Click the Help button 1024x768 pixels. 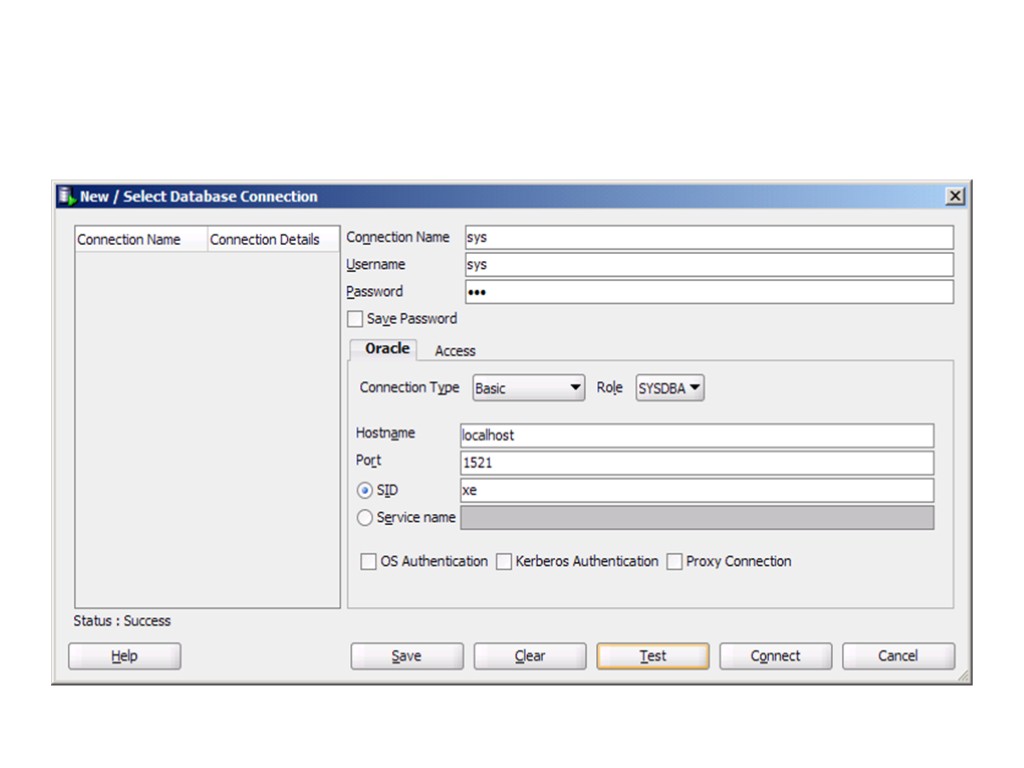pos(124,656)
